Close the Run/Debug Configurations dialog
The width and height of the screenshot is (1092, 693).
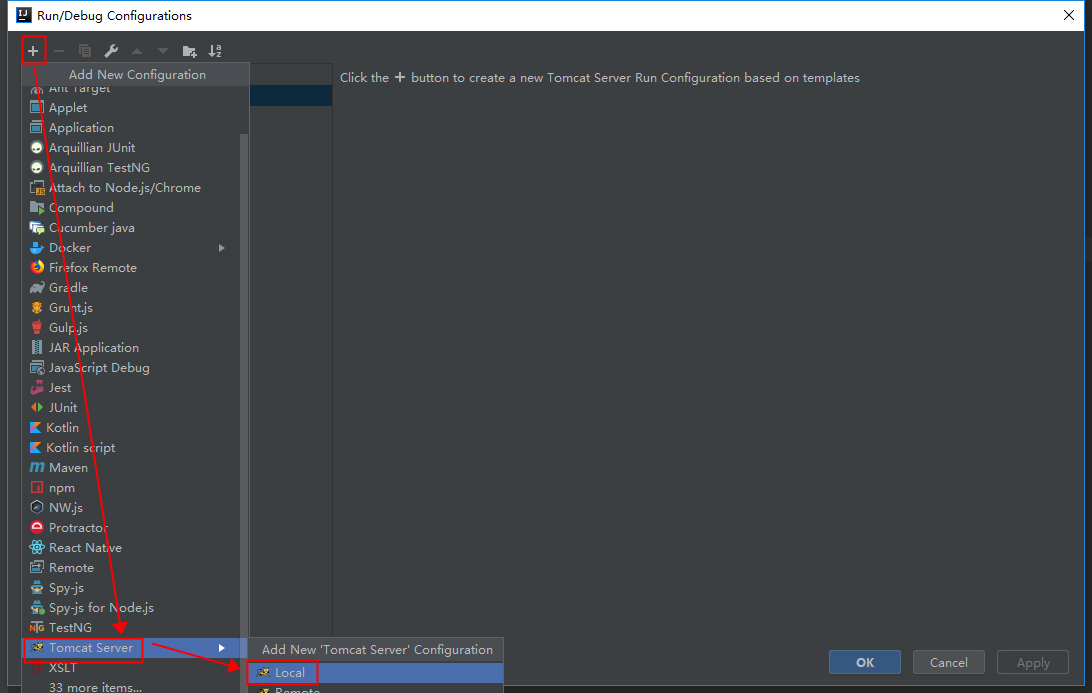[1069, 15]
